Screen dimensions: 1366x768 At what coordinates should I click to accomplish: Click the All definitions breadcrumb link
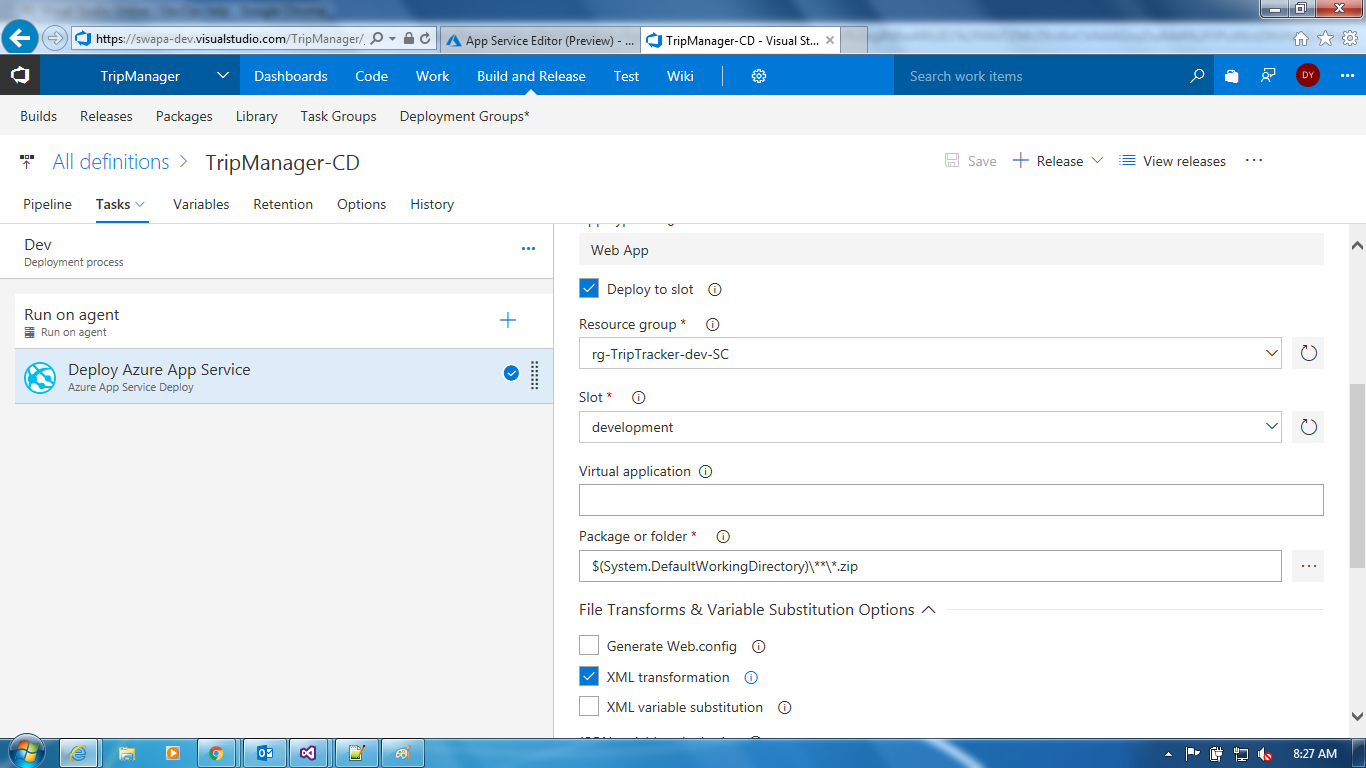click(111, 162)
